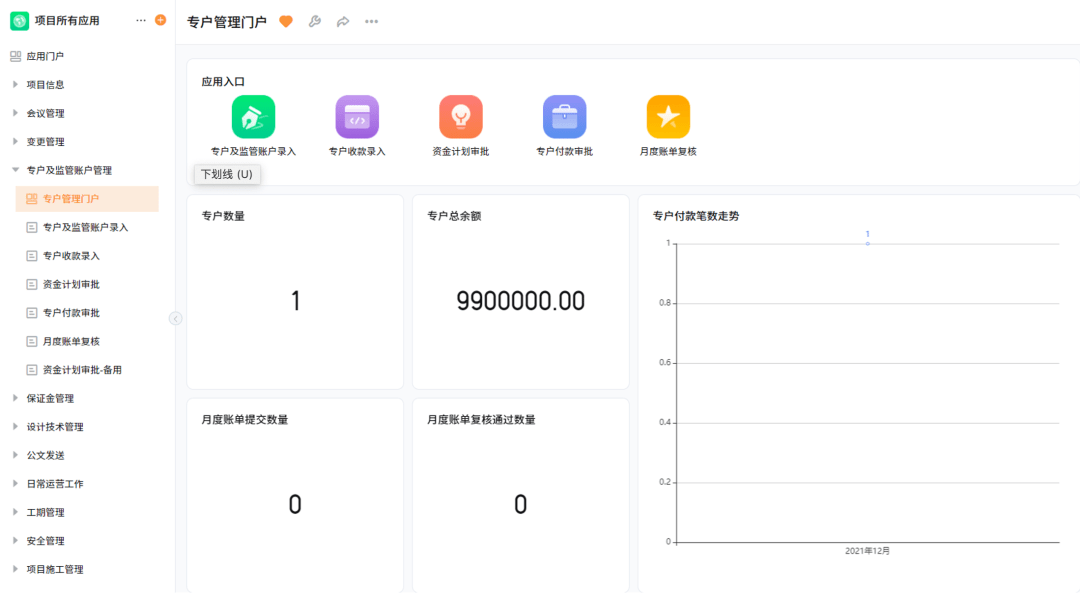Open the 资金计划审批 lightbulb icon
Viewport: 1080px width, 595px height.
click(461, 117)
